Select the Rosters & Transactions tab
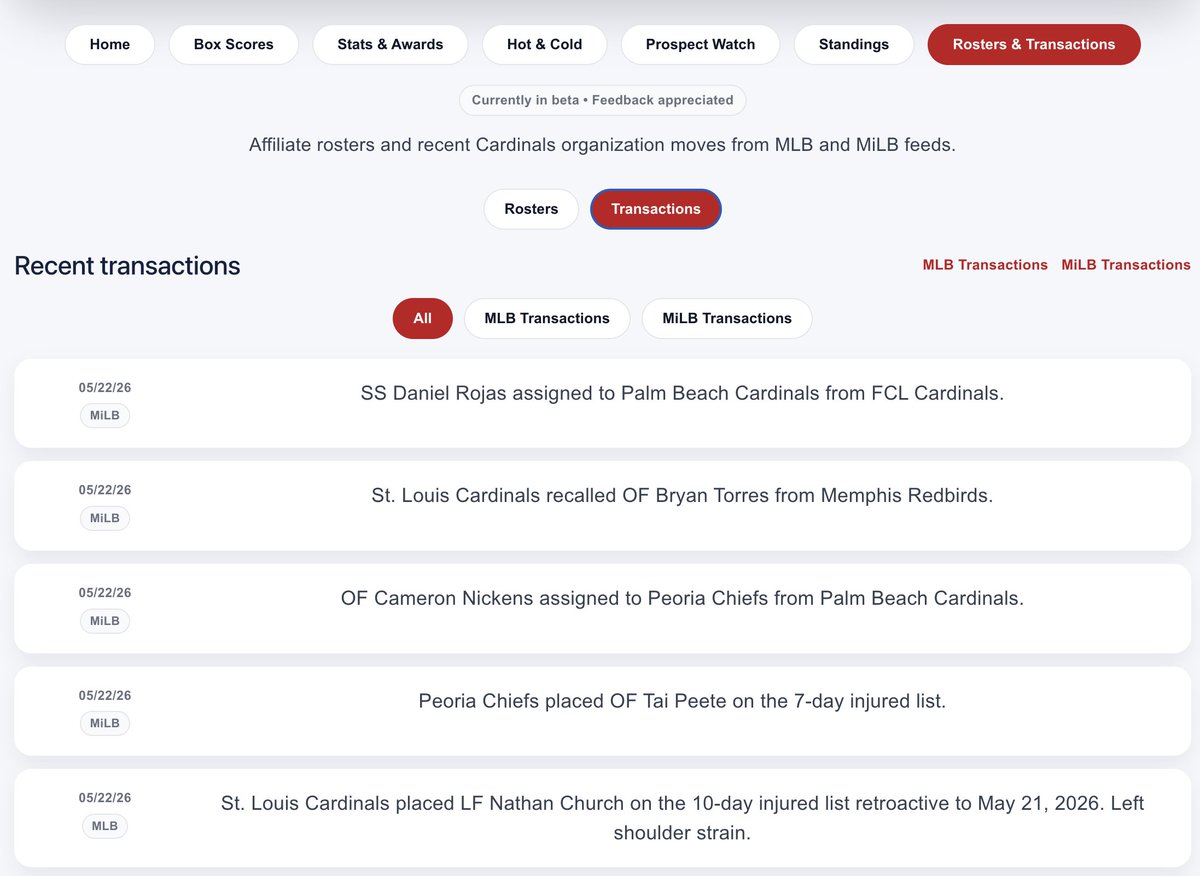The height and width of the screenshot is (876, 1200). [x=1034, y=45]
